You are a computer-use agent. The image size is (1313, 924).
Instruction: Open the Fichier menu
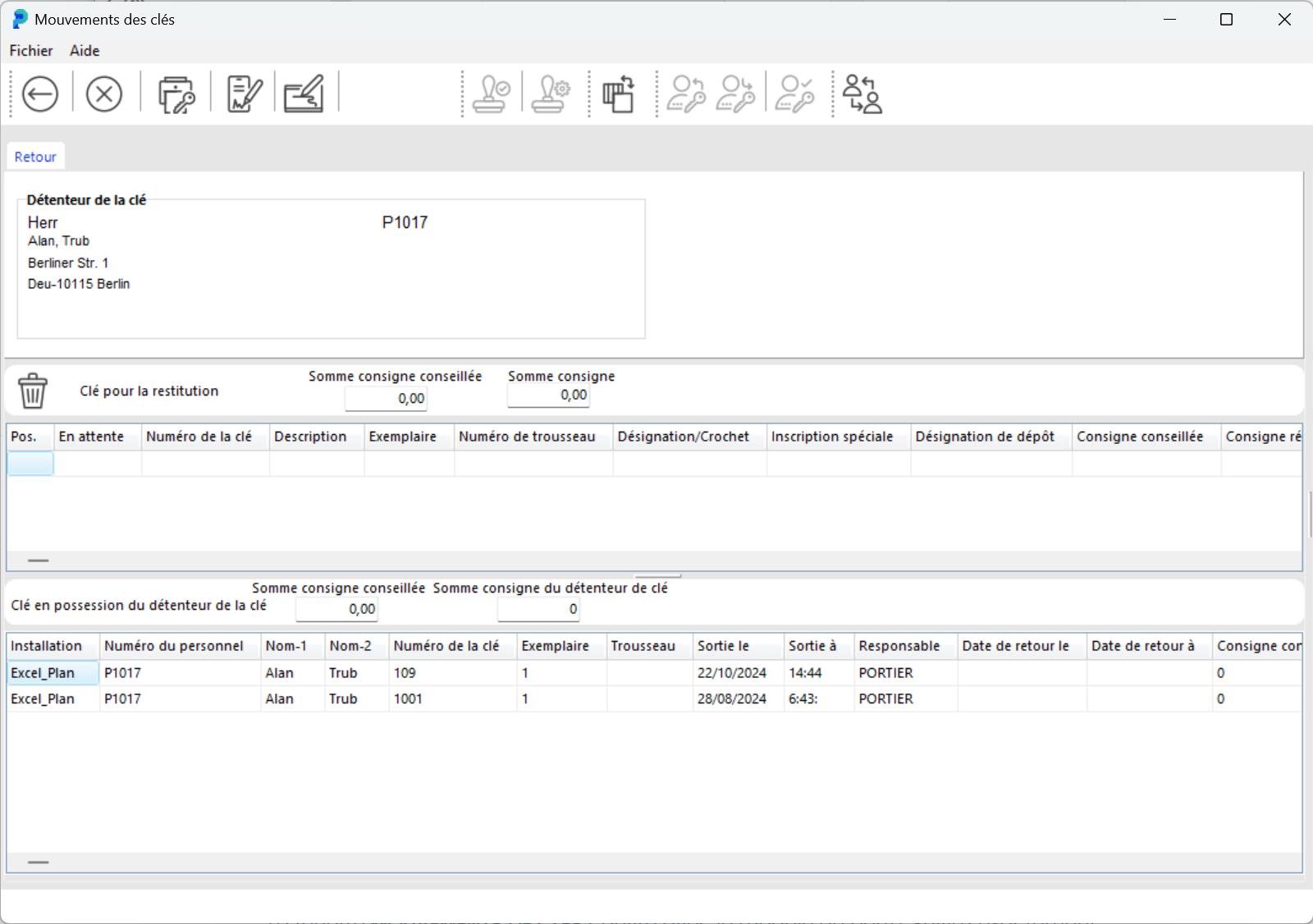(31, 51)
